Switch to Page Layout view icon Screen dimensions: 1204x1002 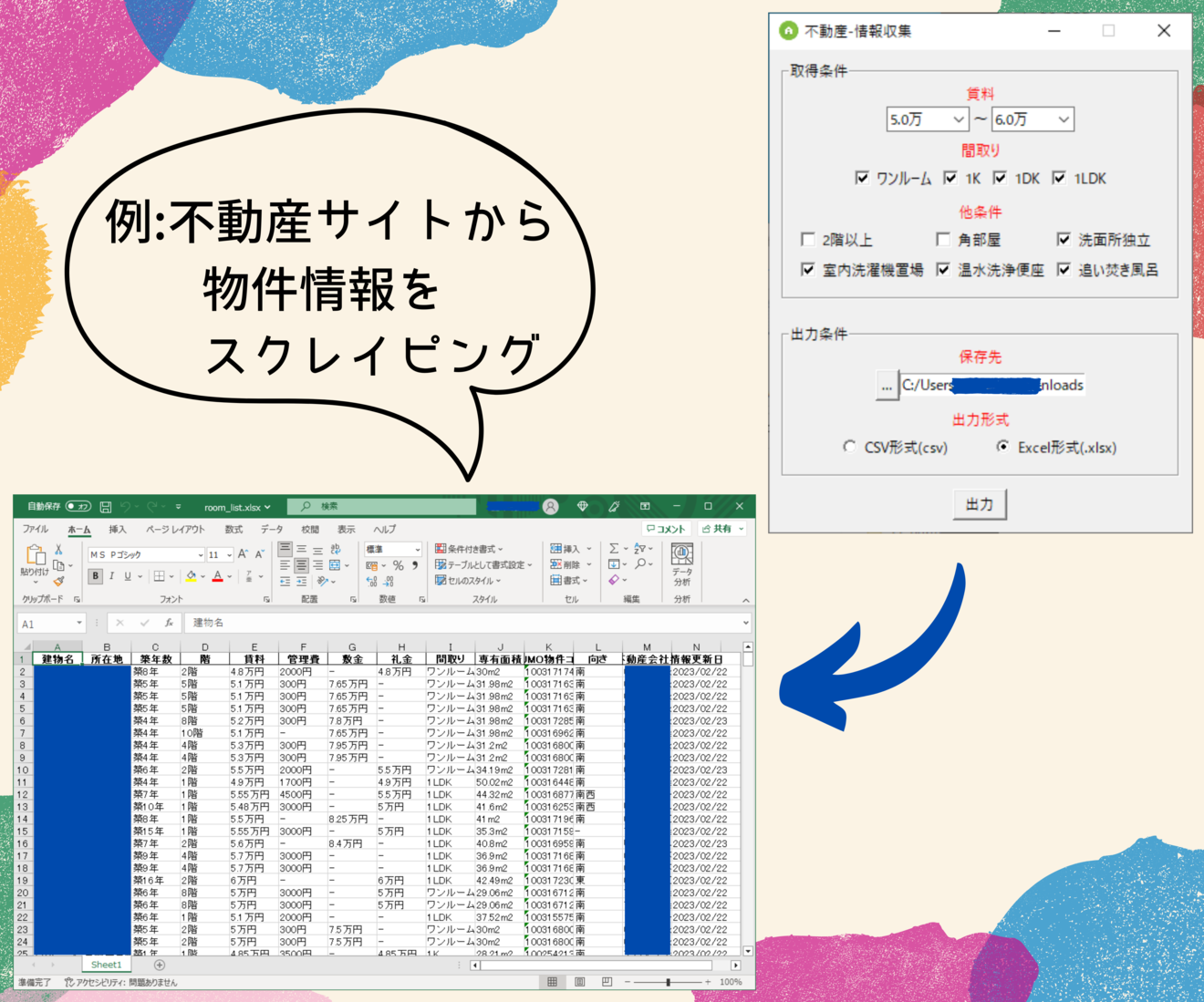(x=580, y=982)
